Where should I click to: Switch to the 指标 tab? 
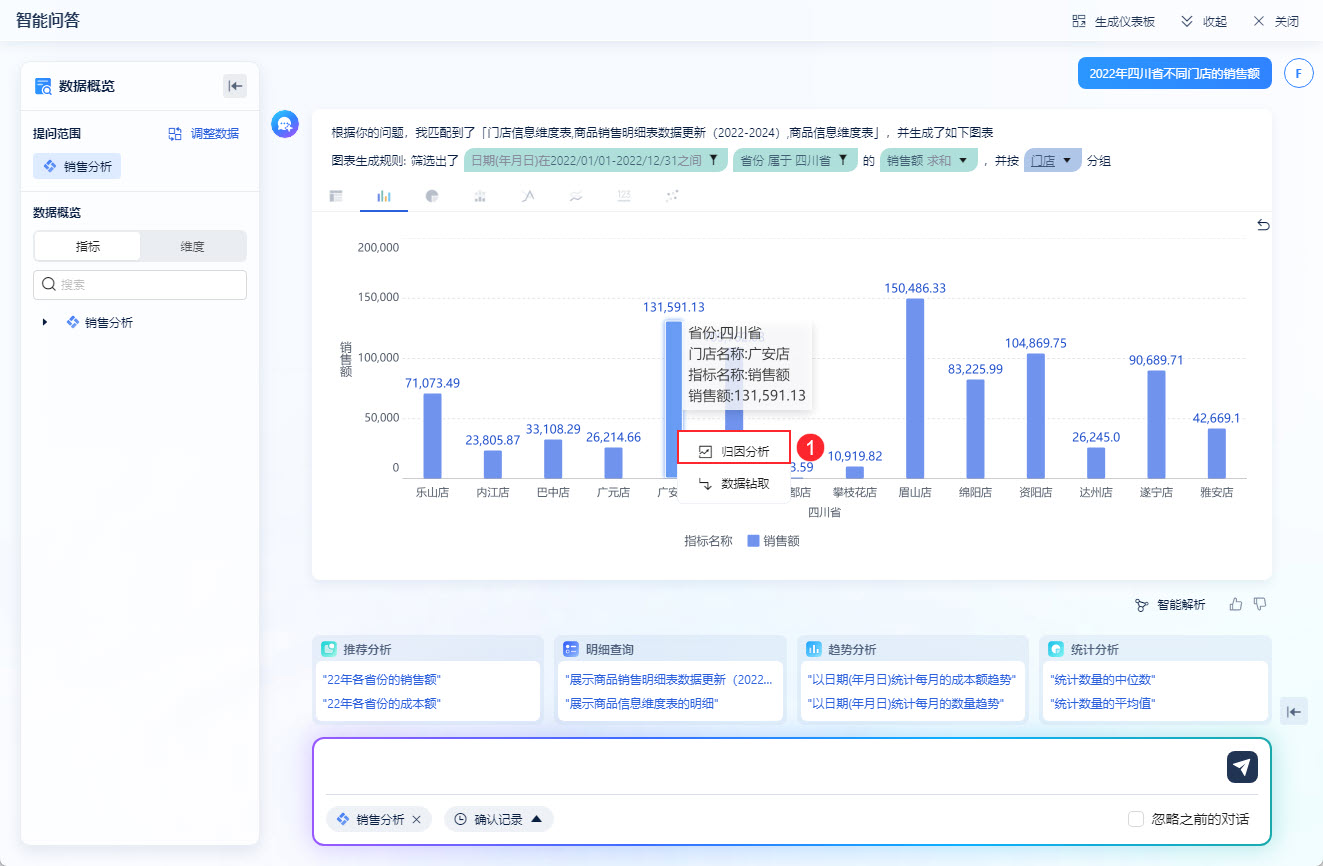pyautogui.click(x=88, y=246)
